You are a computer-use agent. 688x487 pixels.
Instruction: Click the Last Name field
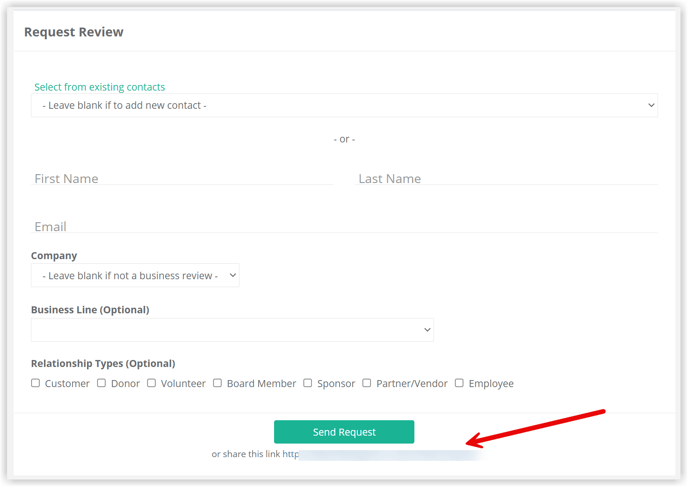click(506, 178)
